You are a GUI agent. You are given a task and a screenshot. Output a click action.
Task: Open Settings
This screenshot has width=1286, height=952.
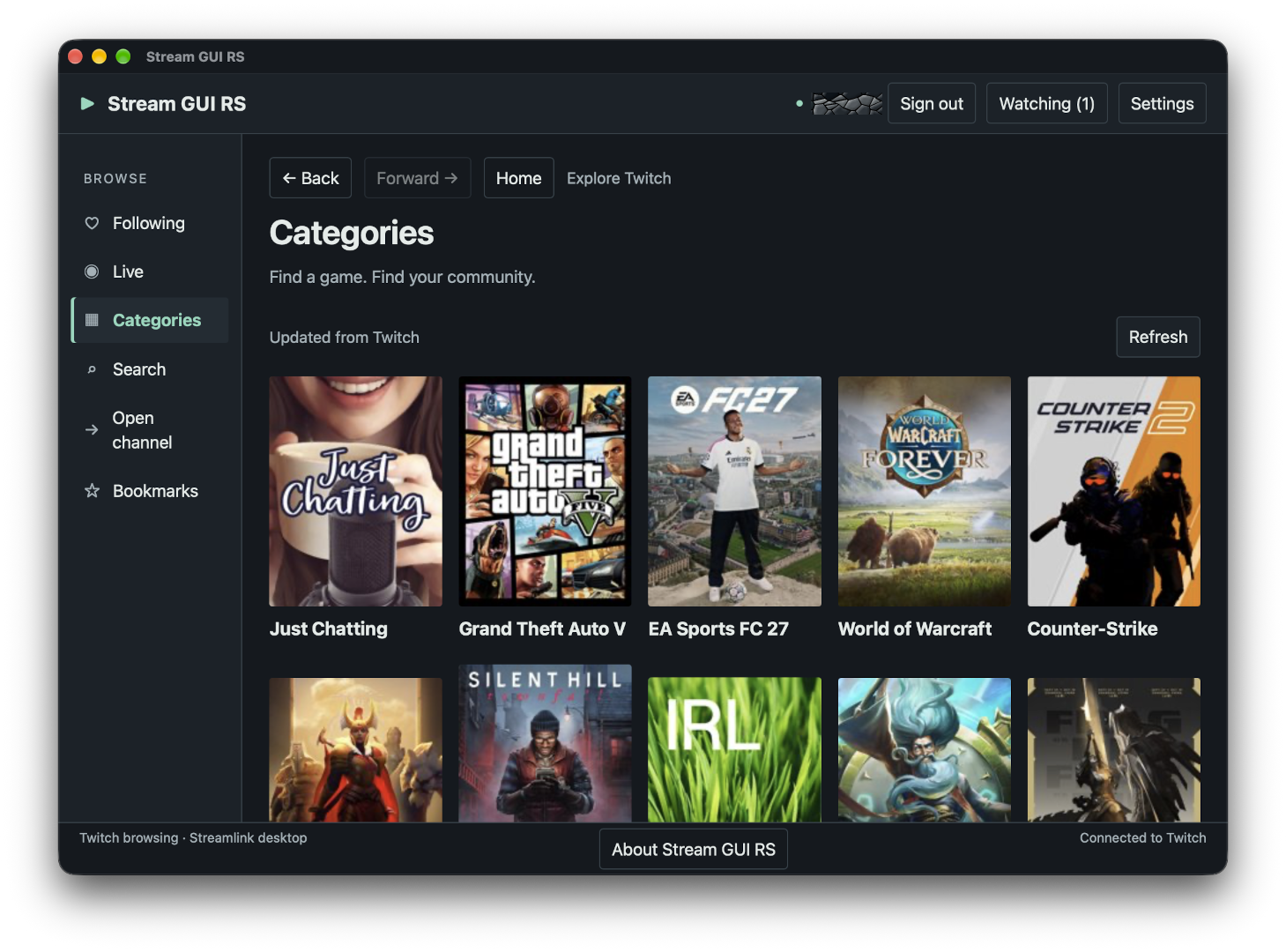[x=1162, y=104]
